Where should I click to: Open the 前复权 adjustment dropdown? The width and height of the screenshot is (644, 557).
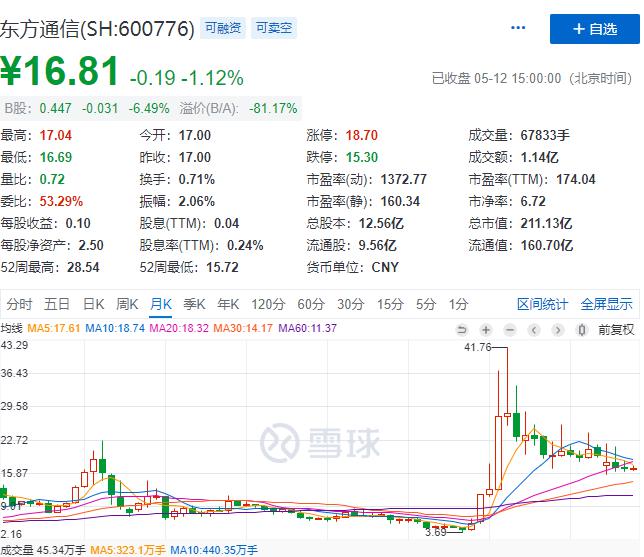[615, 328]
